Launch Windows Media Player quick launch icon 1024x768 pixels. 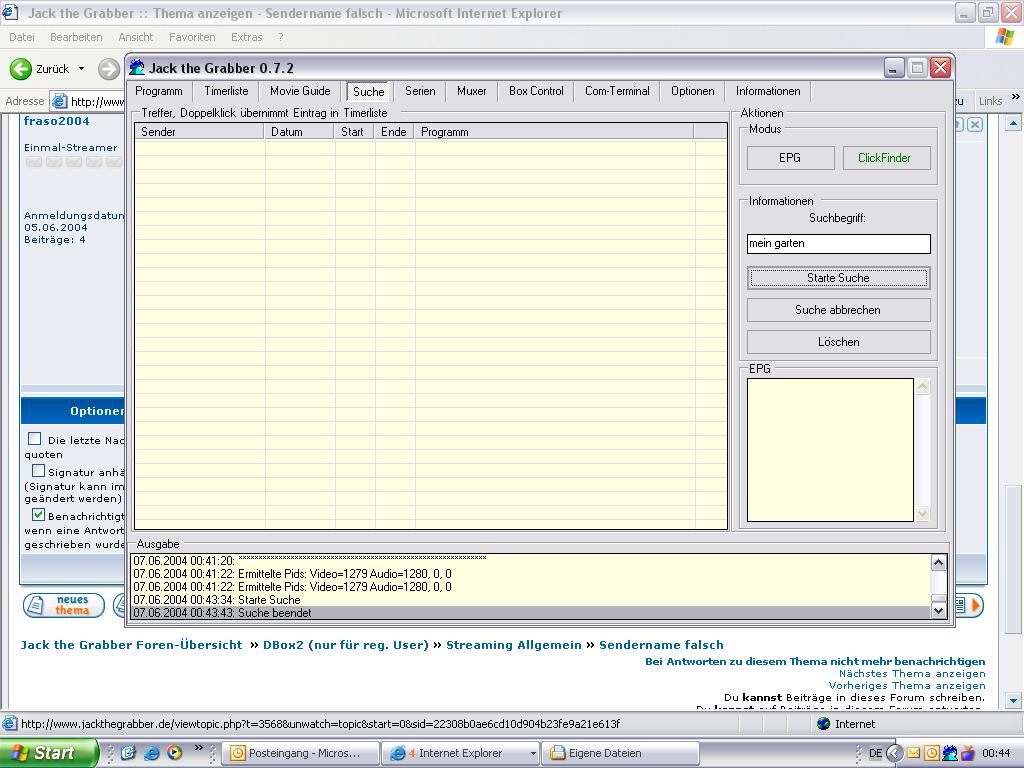click(174, 753)
